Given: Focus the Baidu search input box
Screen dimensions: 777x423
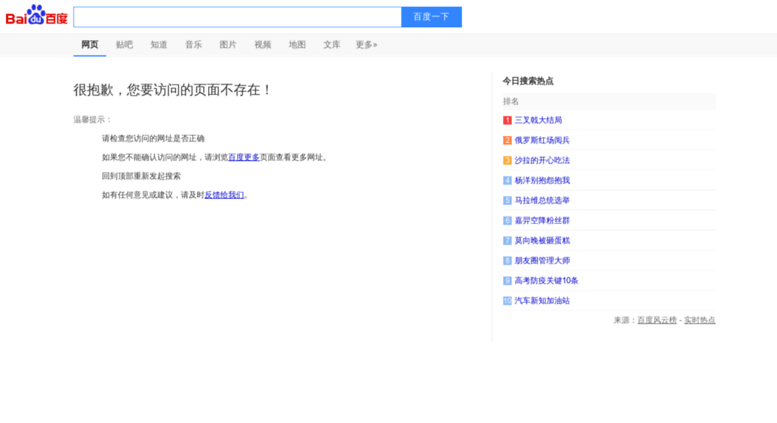Looking at the screenshot, I should (x=237, y=17).
